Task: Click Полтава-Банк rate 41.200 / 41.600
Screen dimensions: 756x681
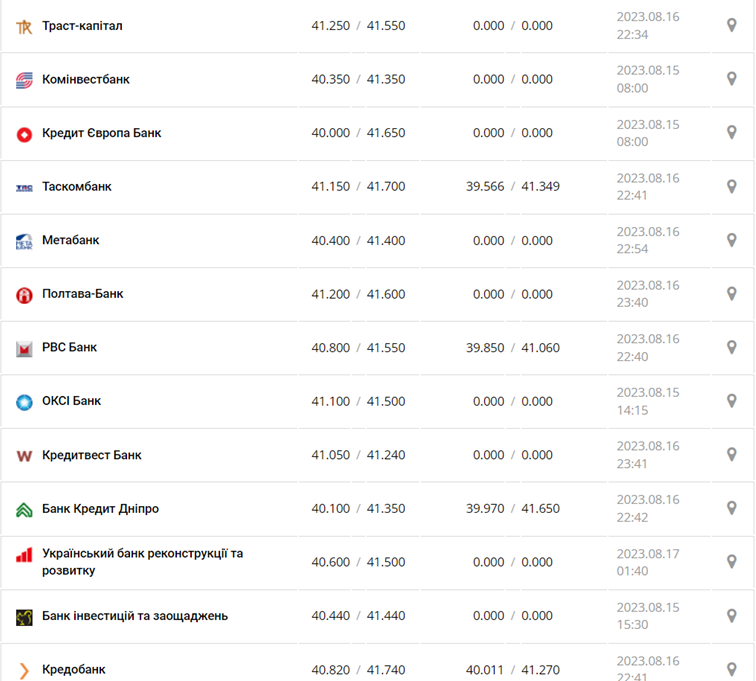Action: coord(358,295)
